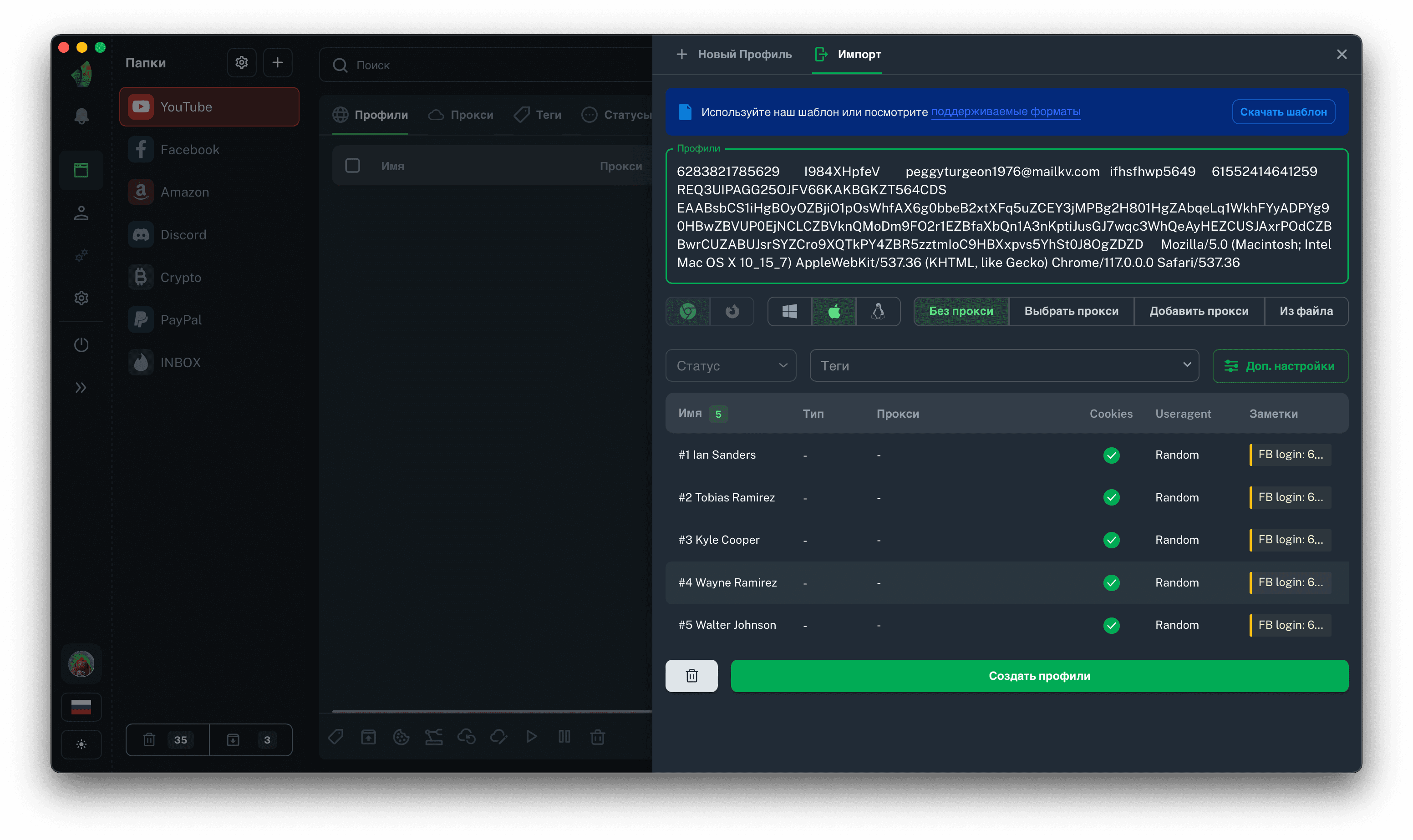Screen dimensions: 1413x840
Task: Switch to Новый Профиль tab
Action: pos(734,54)
